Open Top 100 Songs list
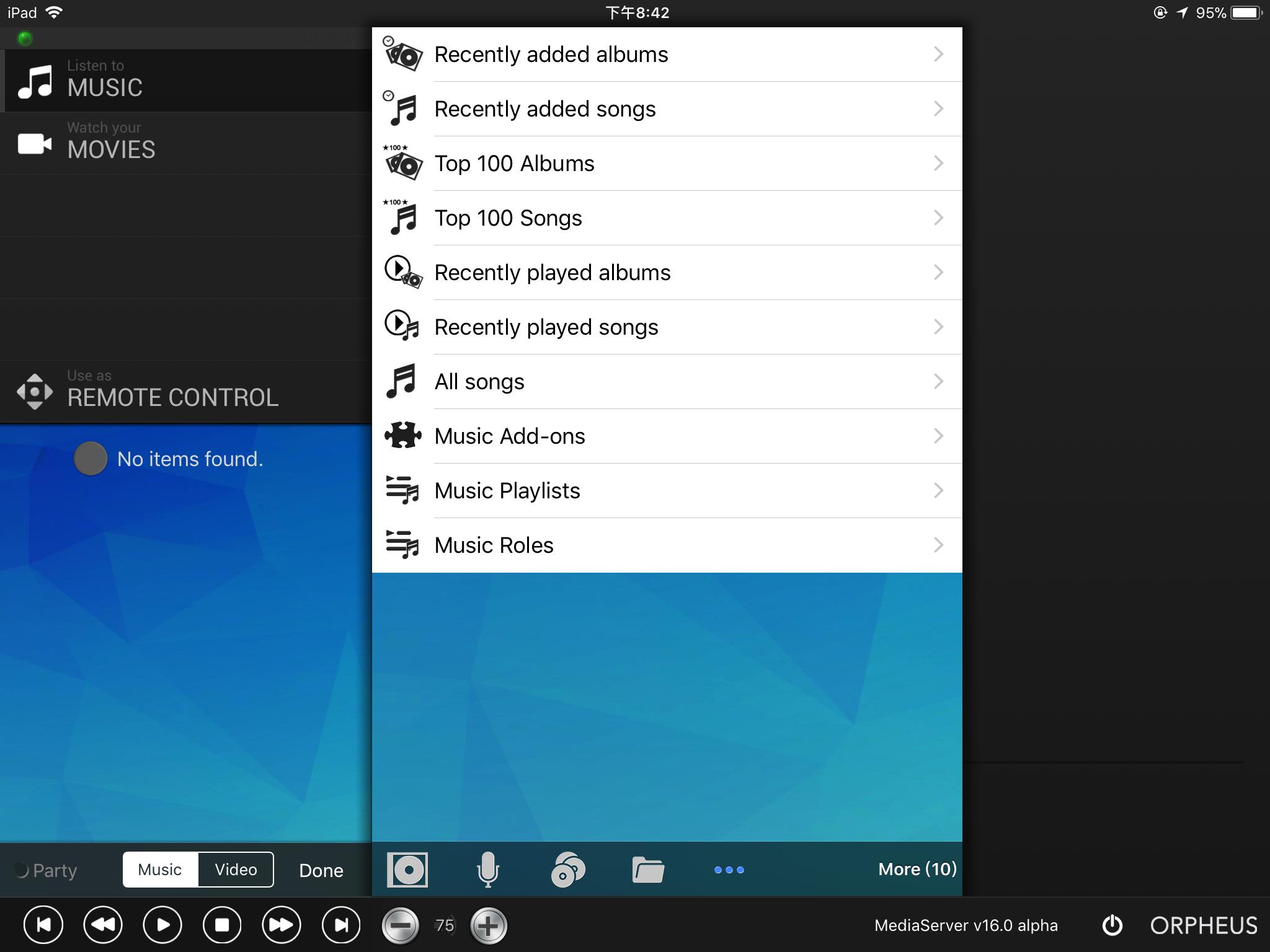The height and width of the screenshot is (952, 1270). [x=667, y=218]
